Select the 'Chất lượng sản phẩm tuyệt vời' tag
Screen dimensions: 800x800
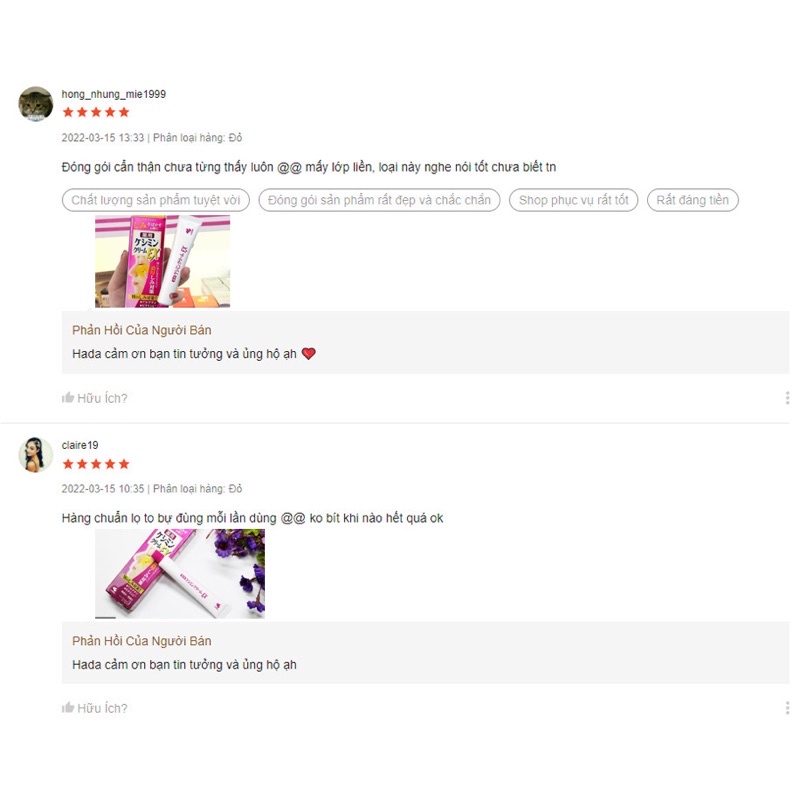pos(156,200)
